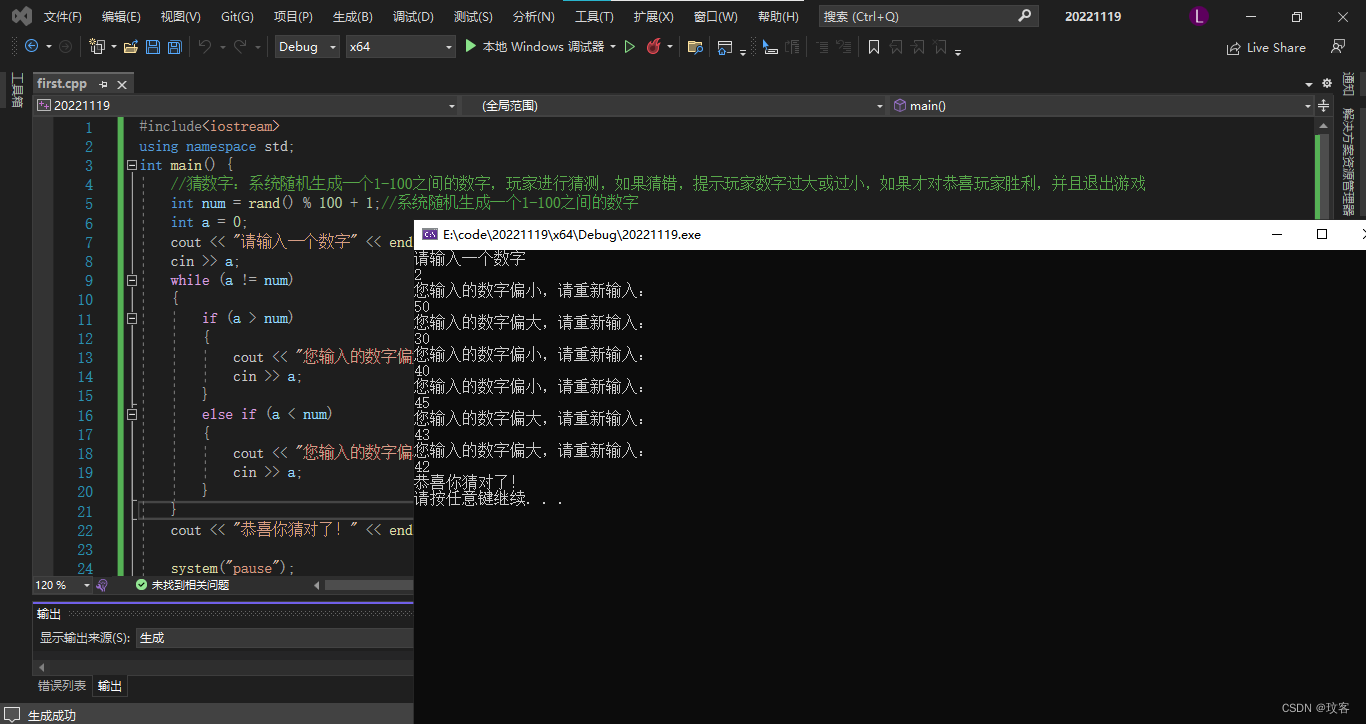Viewport: 1366px width, 724px height.
Task: Click the 搜索 (Ctrl+Q) search box
Action: [928, 16]
